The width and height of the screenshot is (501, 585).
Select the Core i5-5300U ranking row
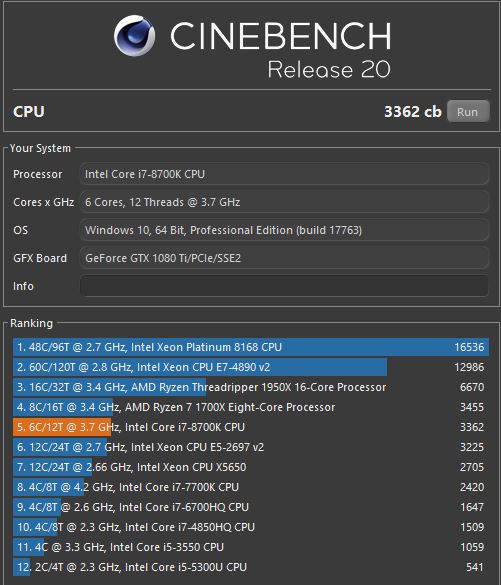[251, 567]
